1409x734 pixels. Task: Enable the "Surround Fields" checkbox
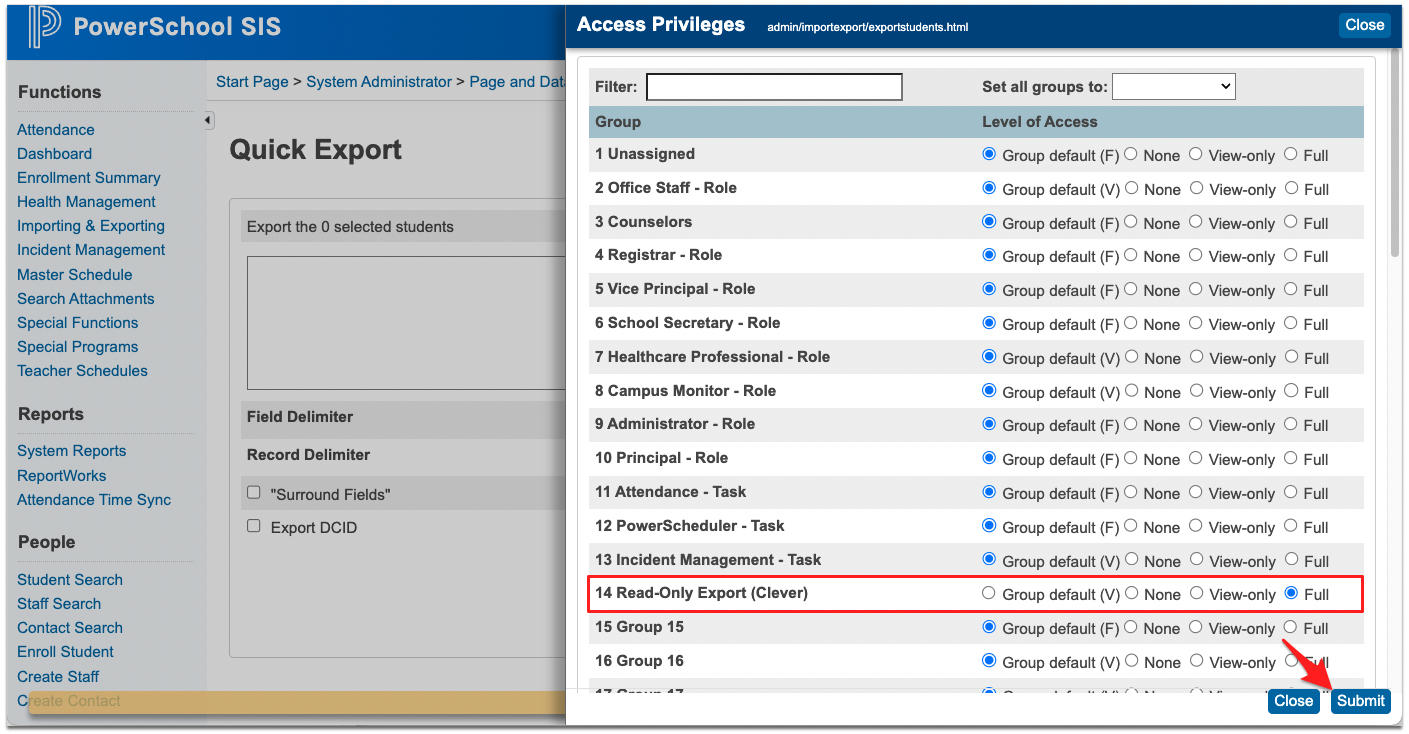tap(253, 493)
